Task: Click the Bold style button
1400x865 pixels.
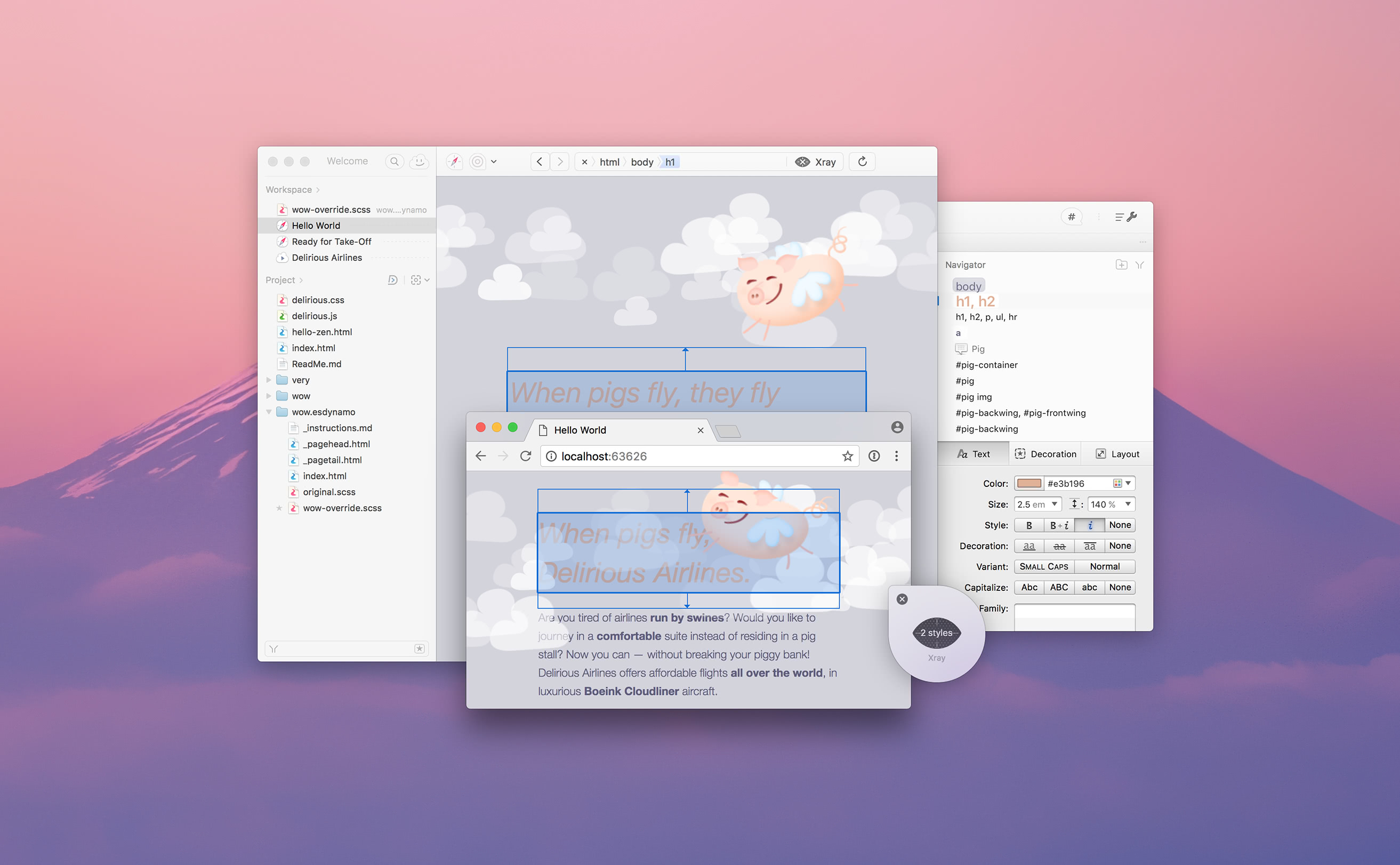Action: click(x=1029, y=524)
